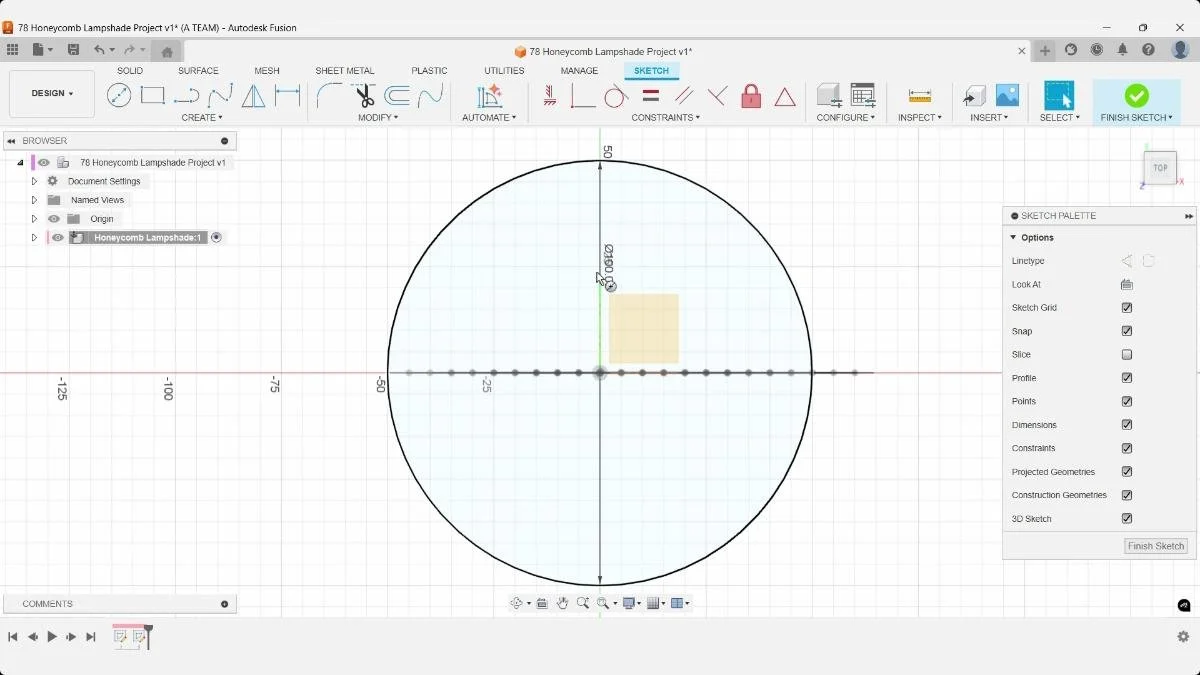This screenshot has width=1200, height=675.
Task: Hide the Origin folder visibility eye
Action: coord(54,219)
